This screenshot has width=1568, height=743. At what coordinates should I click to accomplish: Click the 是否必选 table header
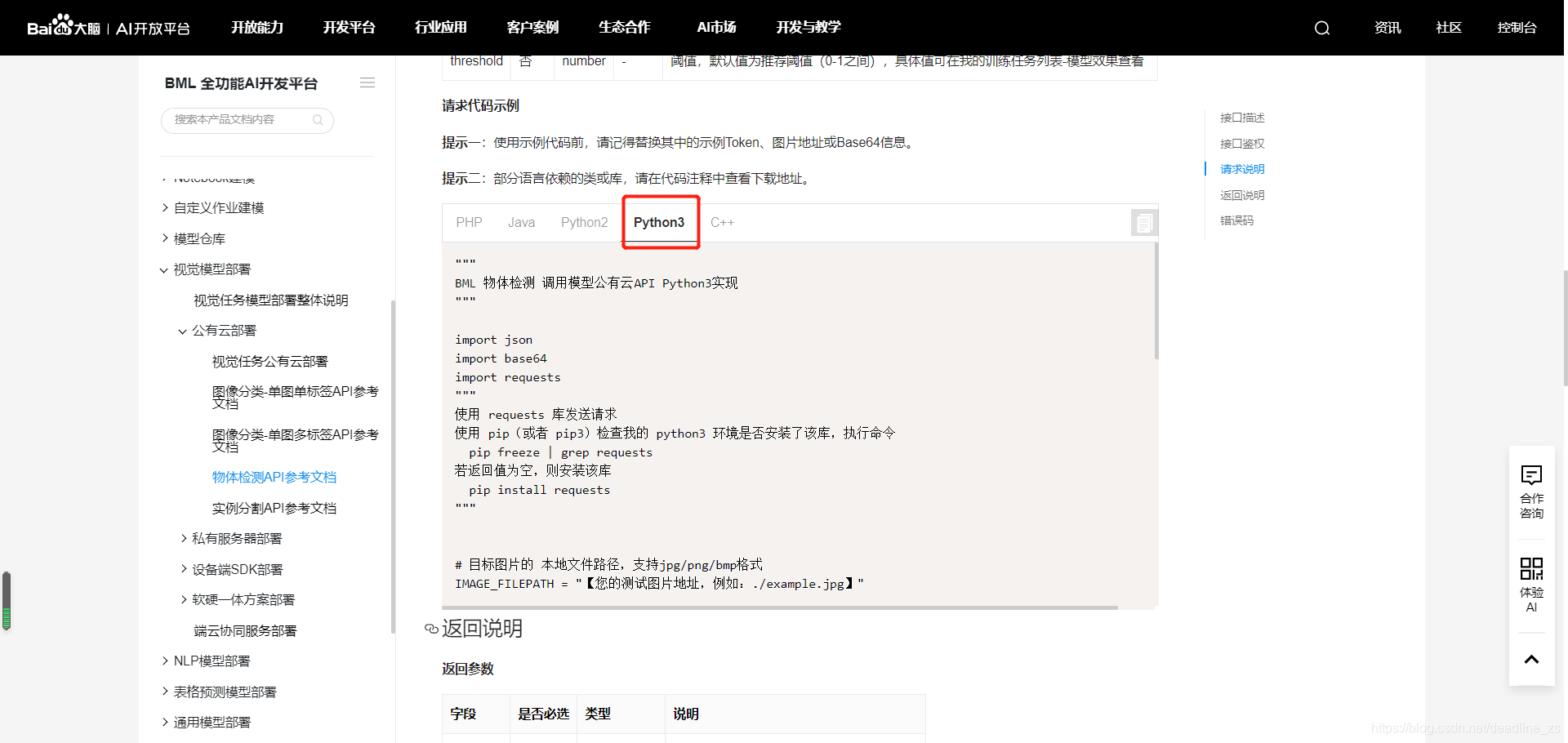[x=543, y=714]
